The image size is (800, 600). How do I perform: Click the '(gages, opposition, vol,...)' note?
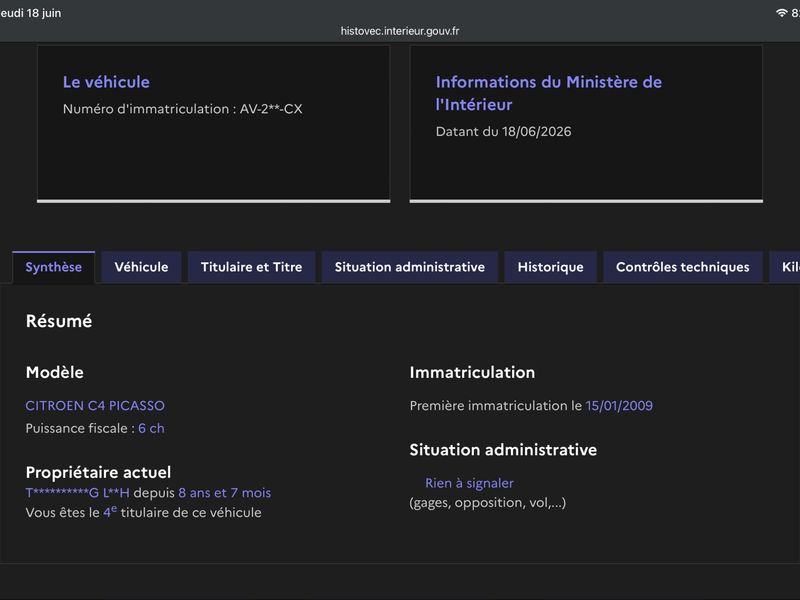(x=488, y=503)
